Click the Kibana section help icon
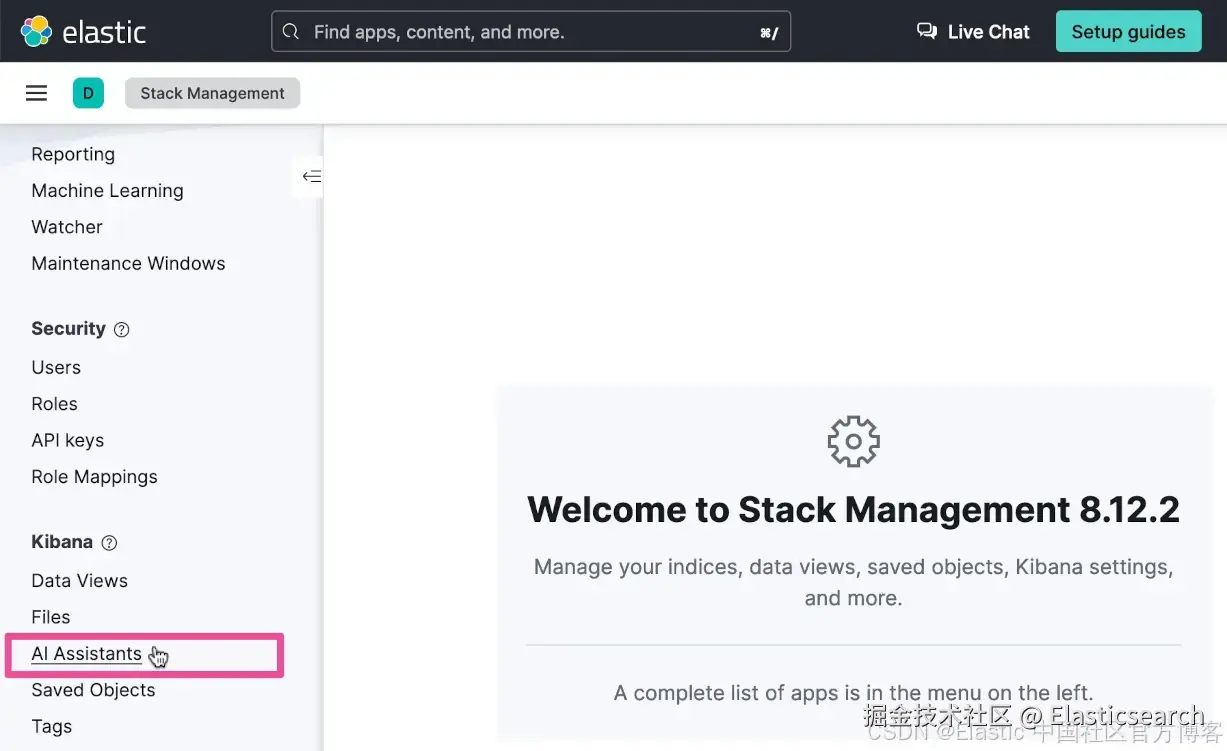Image resolution: width=1227 pixels, height=751 pixels. (110, 543)
